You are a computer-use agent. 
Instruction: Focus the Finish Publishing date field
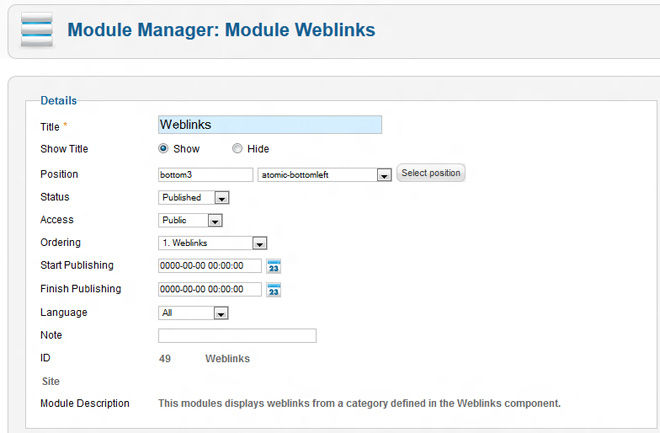(209, 290)
